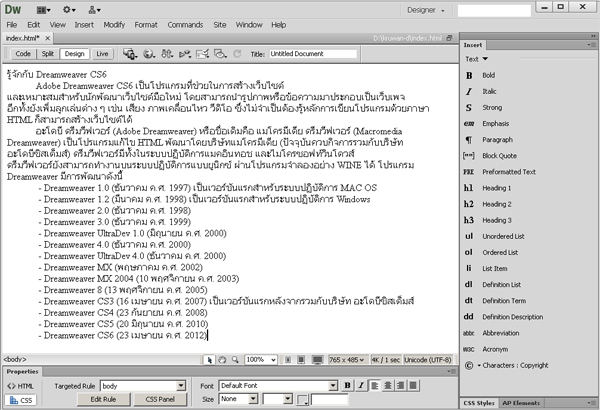This screenshot has width=600, height=410.
Task: Open the CSS Styles tab
Action: [479, 403]
